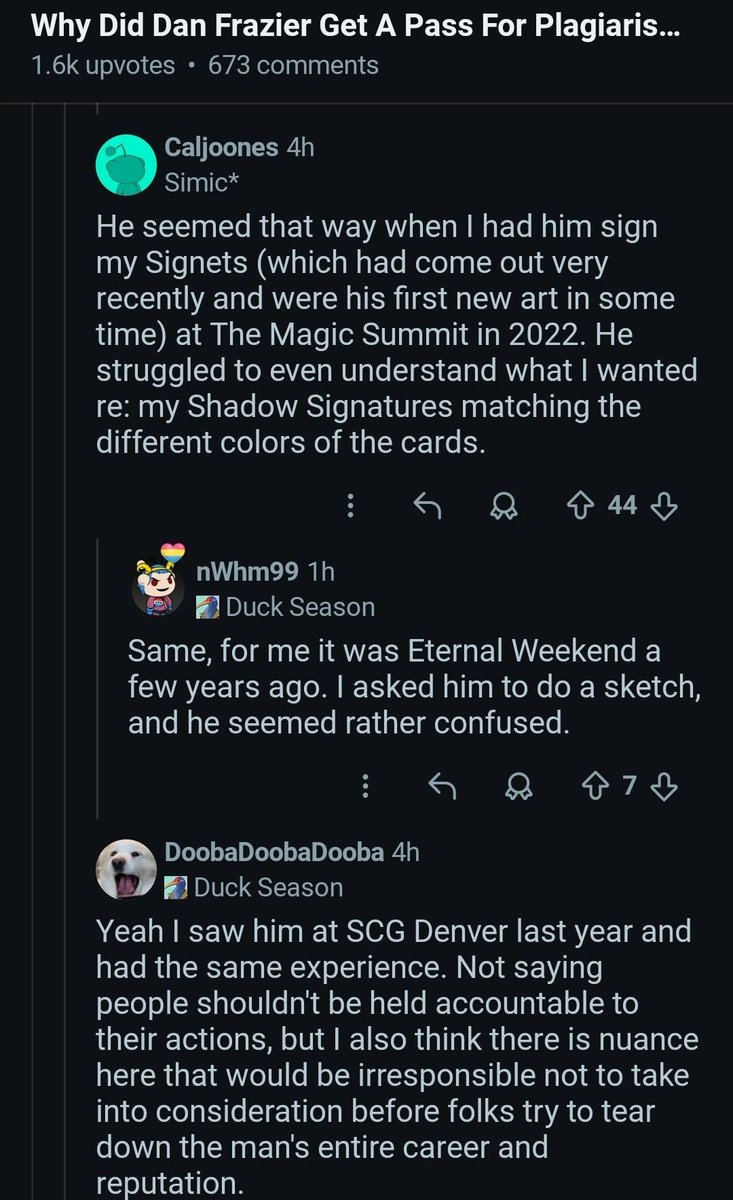Viewport: 733px width, 1200px height.
Task: Tap nWhm99's avatar image
Action: tap(158, 583)
